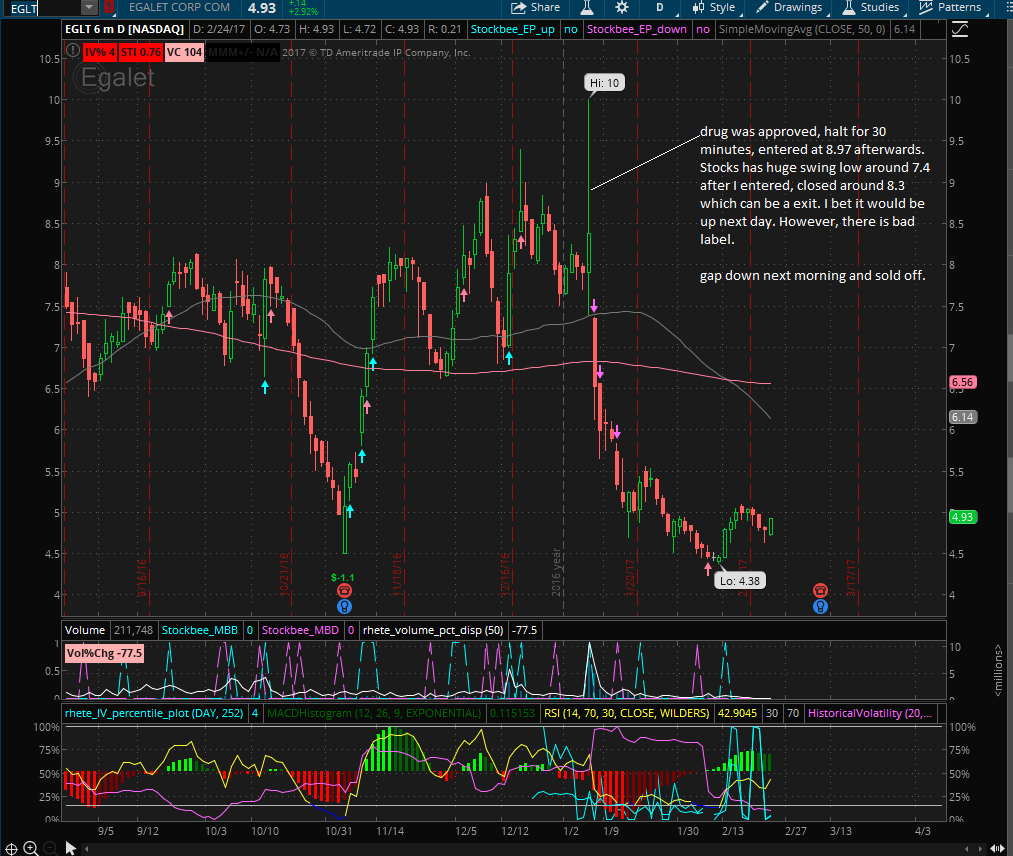Click the 6.14 moving average bubble
1013x856 pixels.
tap(962, 417)
